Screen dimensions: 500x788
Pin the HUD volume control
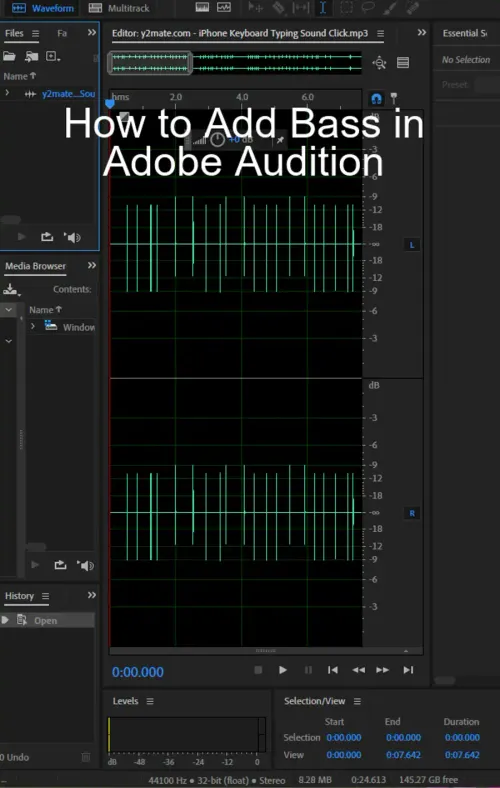pos(280,140)
